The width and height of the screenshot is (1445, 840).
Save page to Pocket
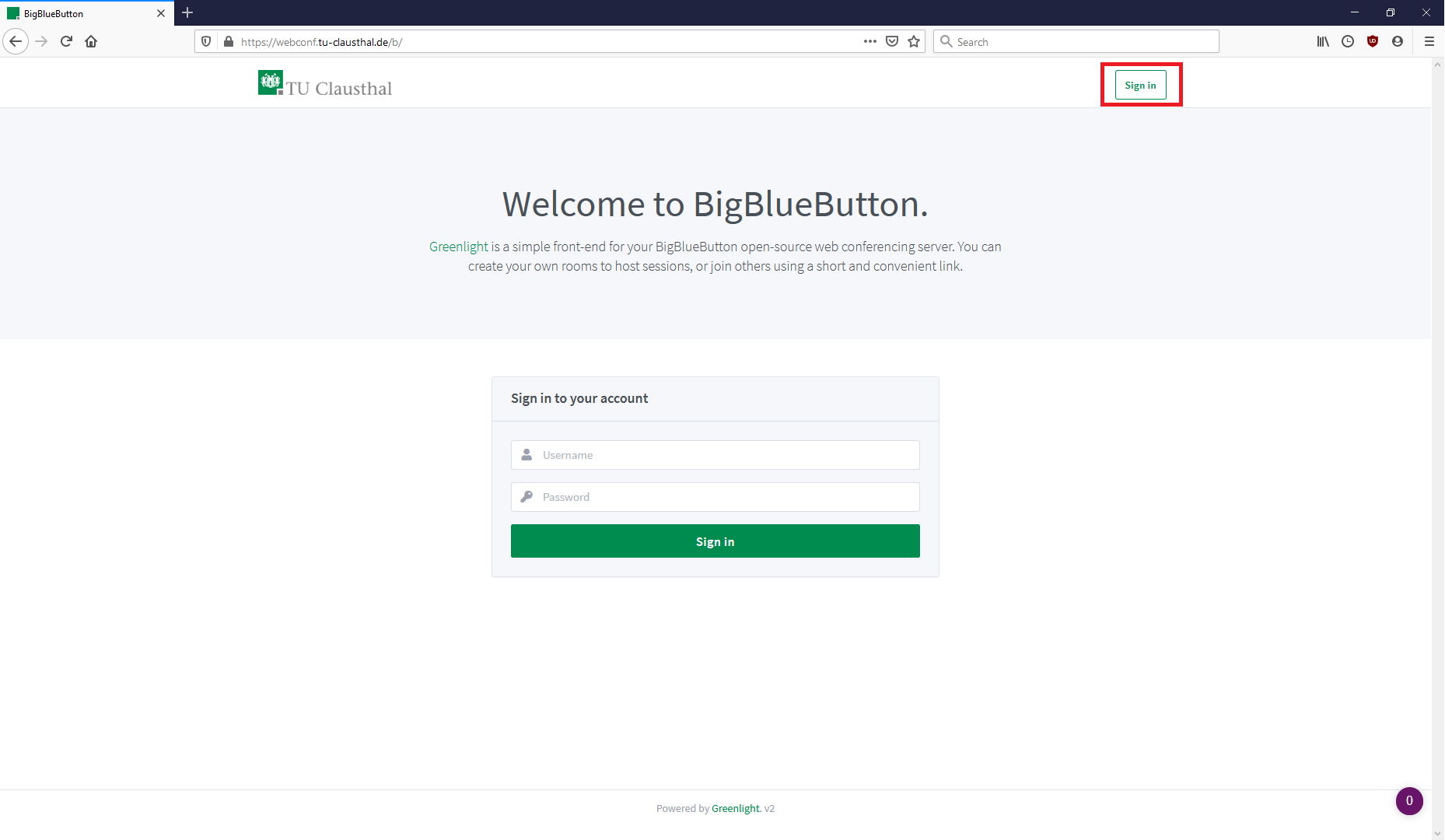(892, 41)
